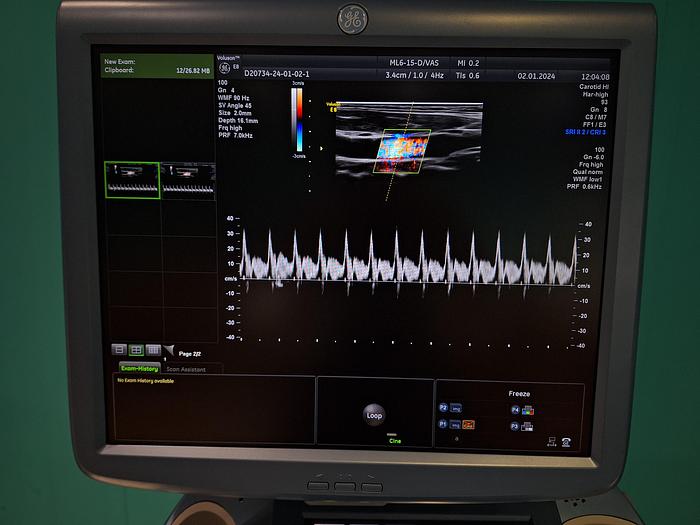Click the round Loop button

374,415
